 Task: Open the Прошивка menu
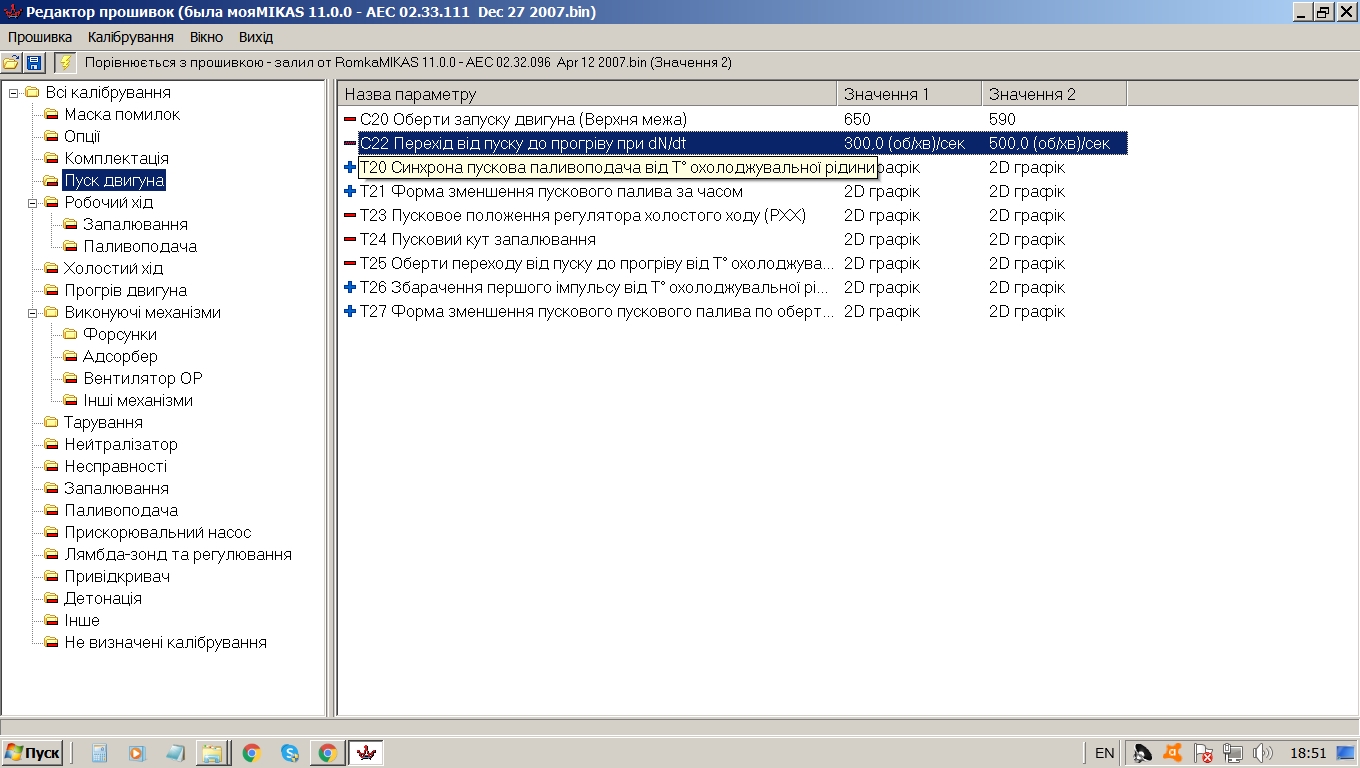pyautogui.click(x=40, y=37)
